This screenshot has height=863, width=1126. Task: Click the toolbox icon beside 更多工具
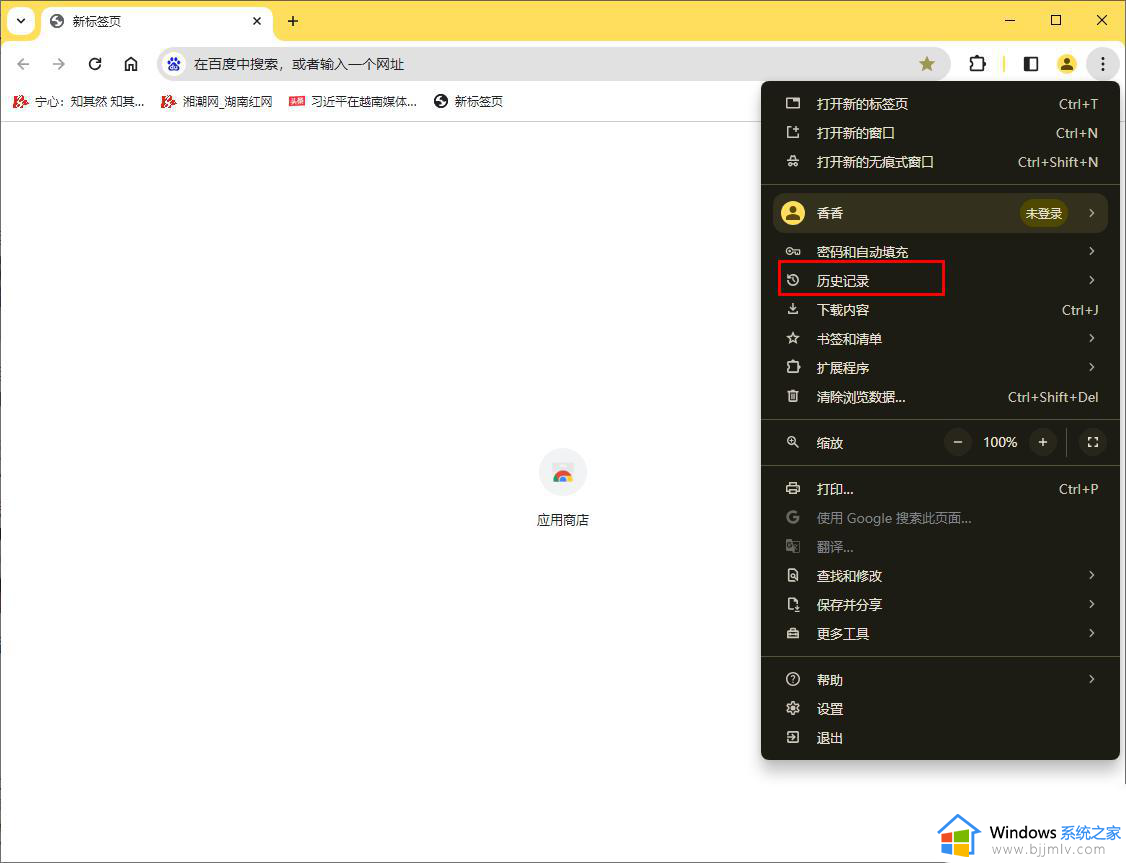pyautogui.click(x=793, y=633)
